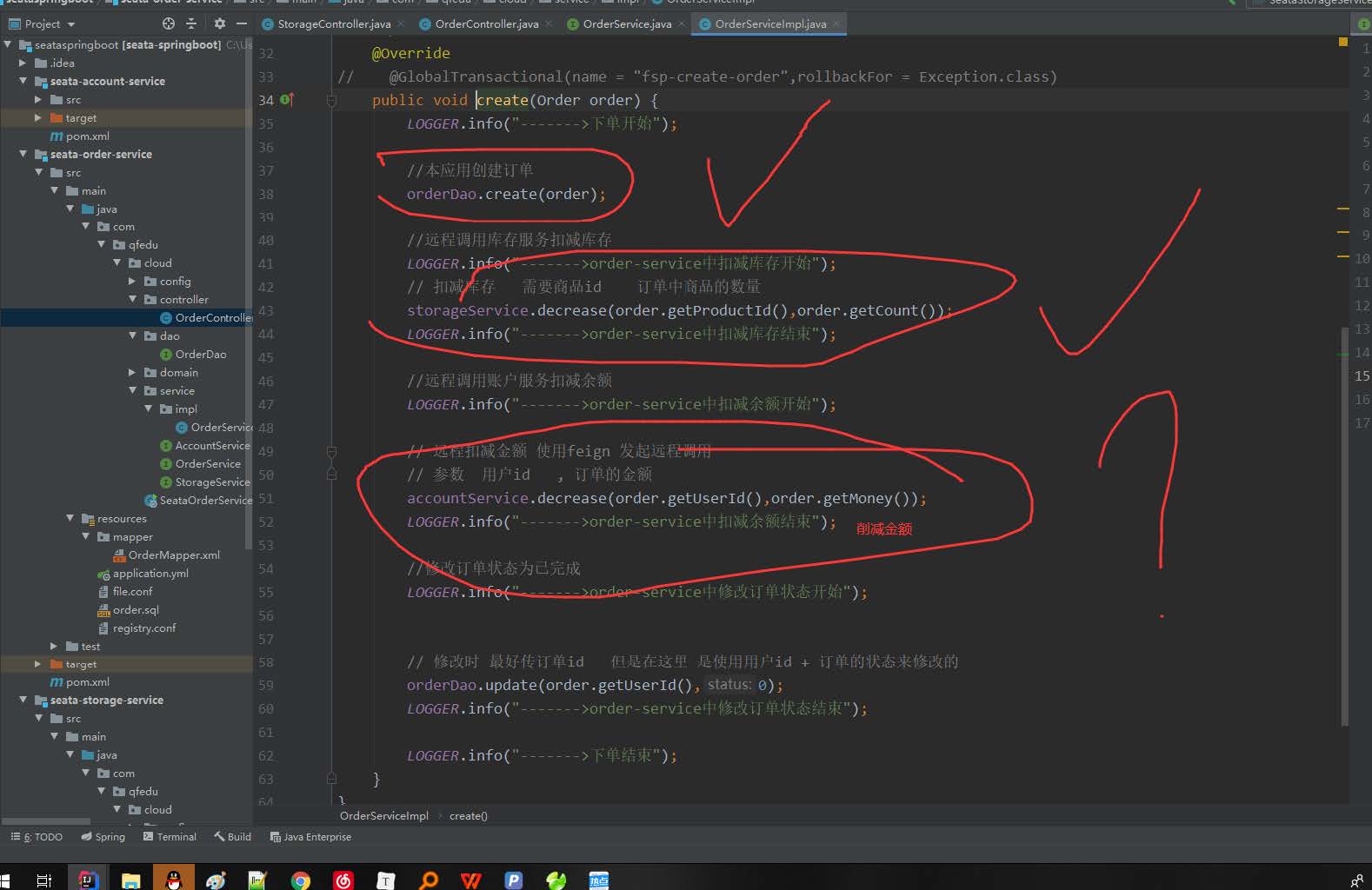Open QQ penguin app from taskbar

(x=173, y=880)
